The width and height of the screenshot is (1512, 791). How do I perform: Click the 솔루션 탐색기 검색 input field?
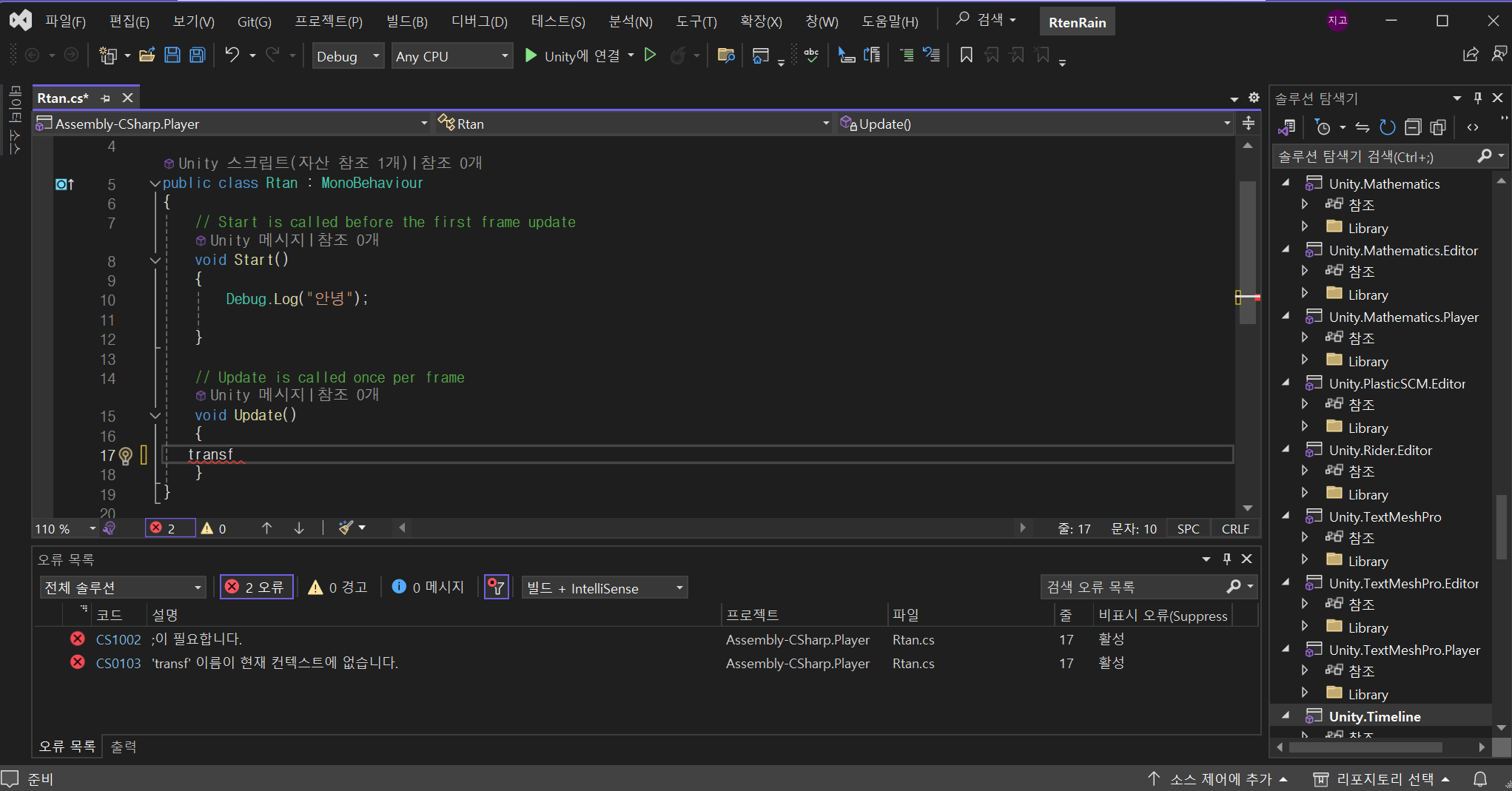point(1374,156)
